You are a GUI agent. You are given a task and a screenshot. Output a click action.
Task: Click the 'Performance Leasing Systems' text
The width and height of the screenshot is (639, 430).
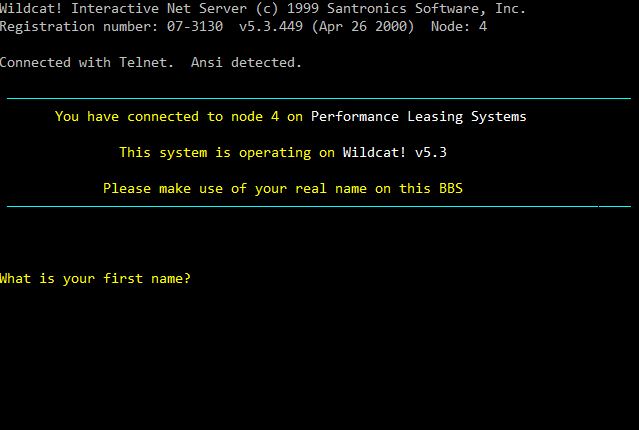419,117
